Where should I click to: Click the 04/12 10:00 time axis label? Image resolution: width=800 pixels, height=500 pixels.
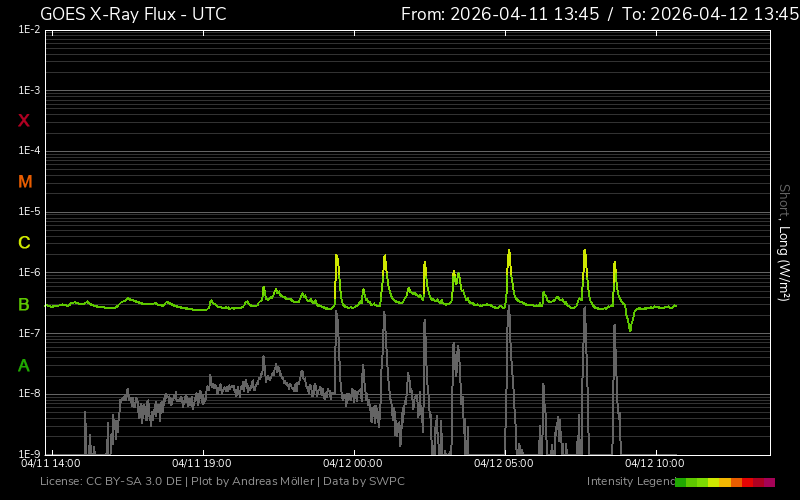[x=654, y=464]
